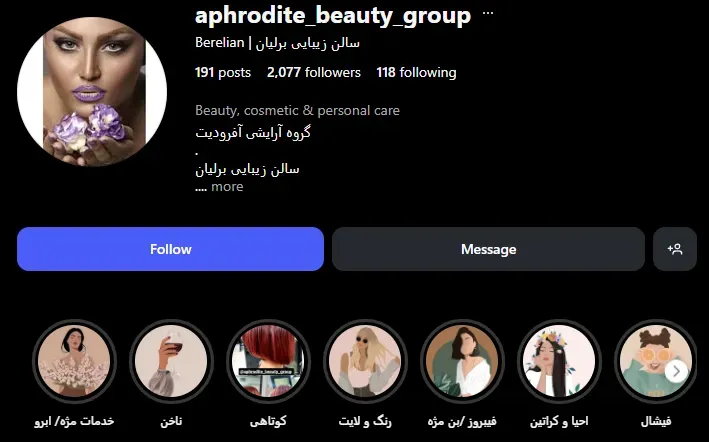The image size is (709, 442).
Task: Follow the aphrodite_beauty_group account
Action: pos(170,249)
